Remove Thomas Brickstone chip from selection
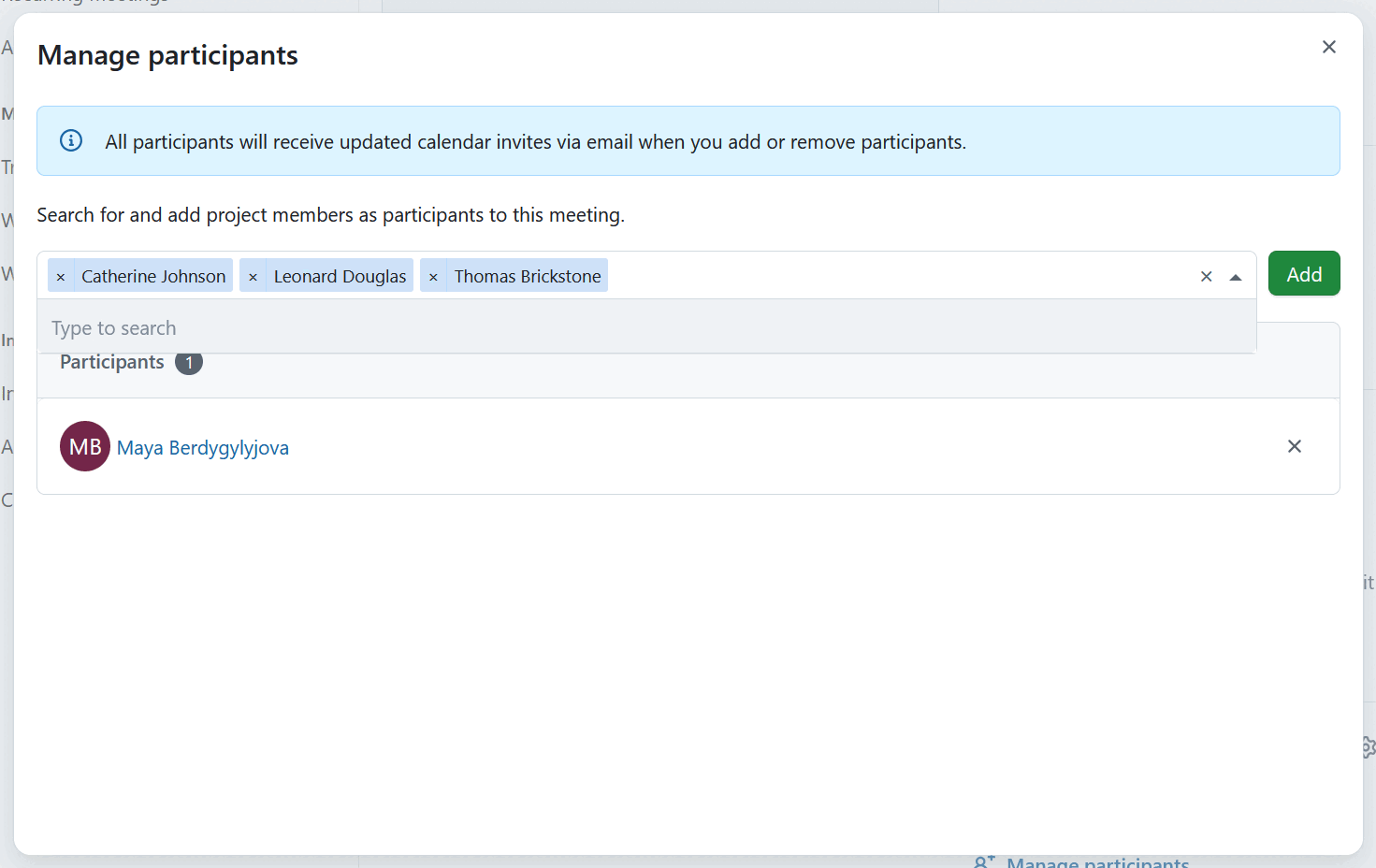This screenshot has width=1376, height=868. pos(433,277)
